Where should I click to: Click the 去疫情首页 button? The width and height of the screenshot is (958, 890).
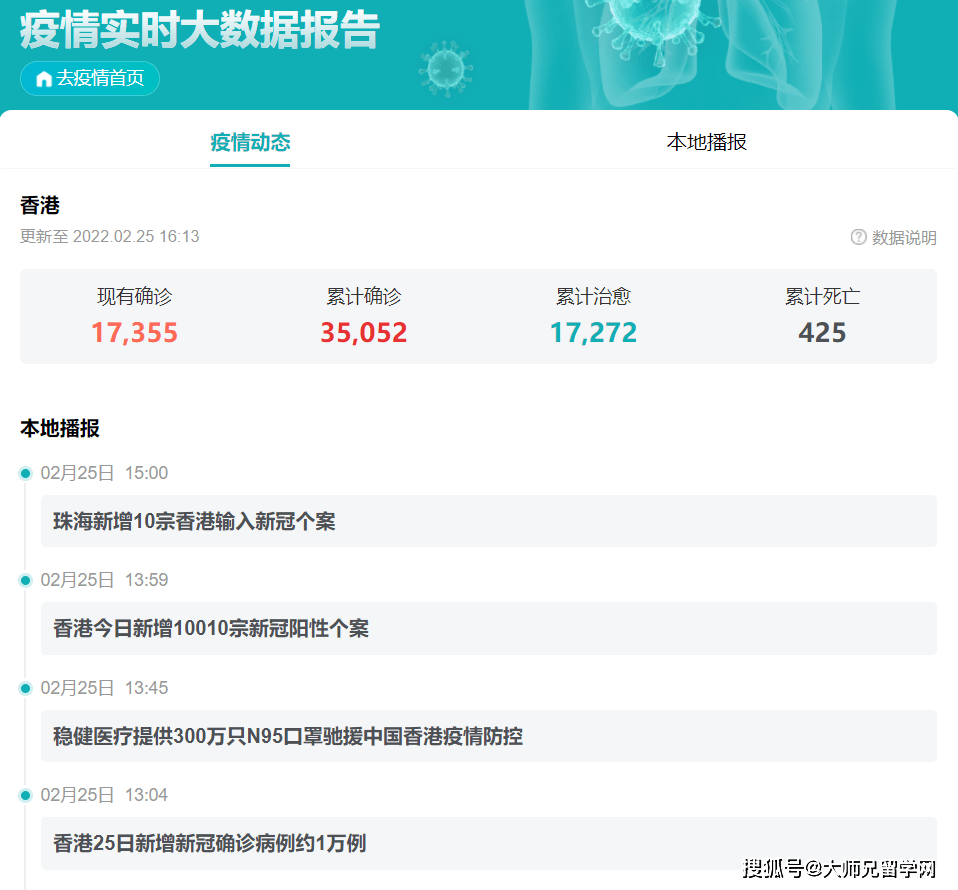[89, 78]
